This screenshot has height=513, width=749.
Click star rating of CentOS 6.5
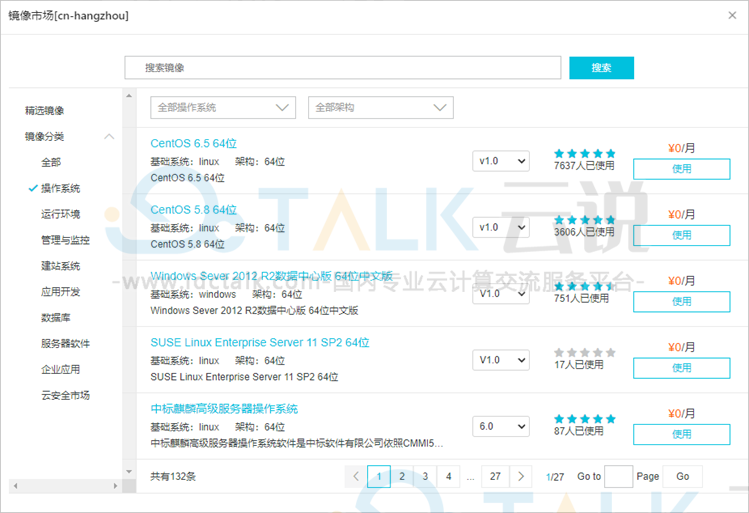pos(585,153)
